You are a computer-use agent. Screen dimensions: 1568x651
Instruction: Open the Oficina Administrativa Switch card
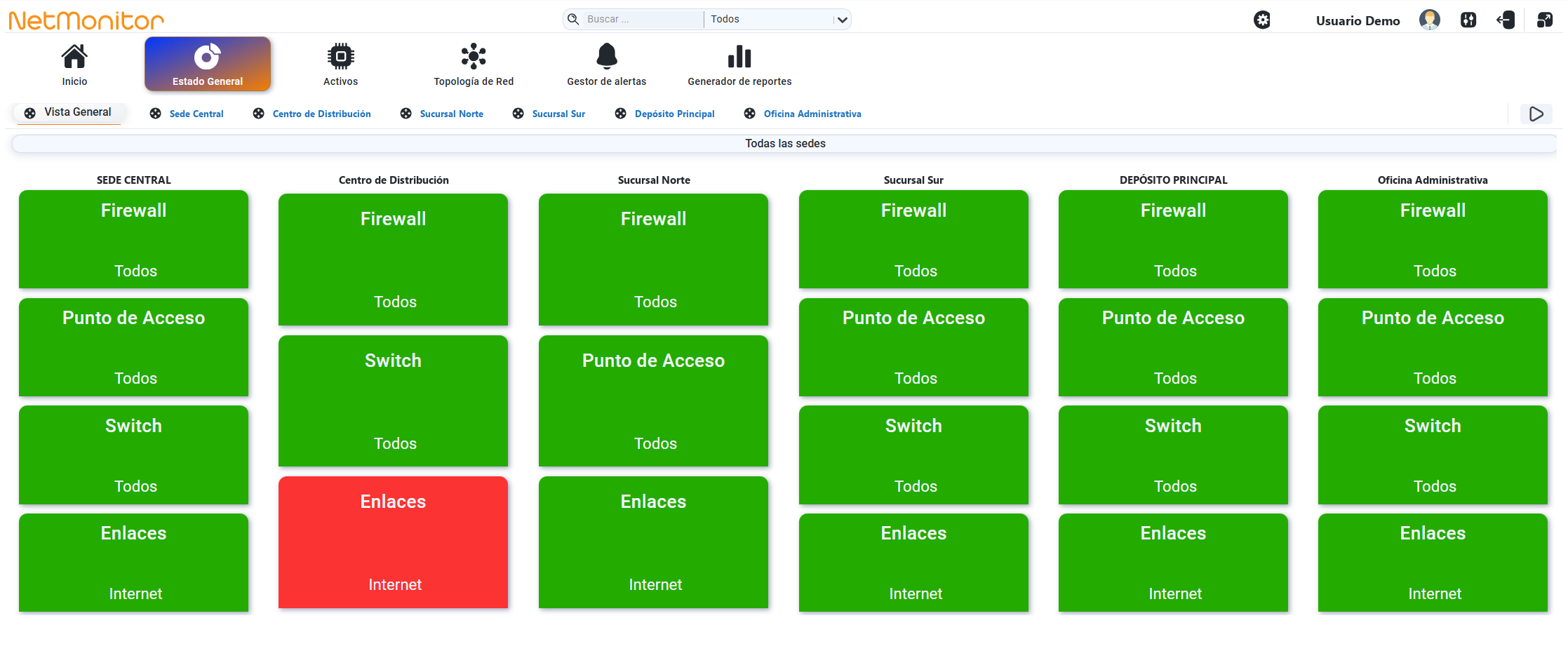[x=1433, y=455]
